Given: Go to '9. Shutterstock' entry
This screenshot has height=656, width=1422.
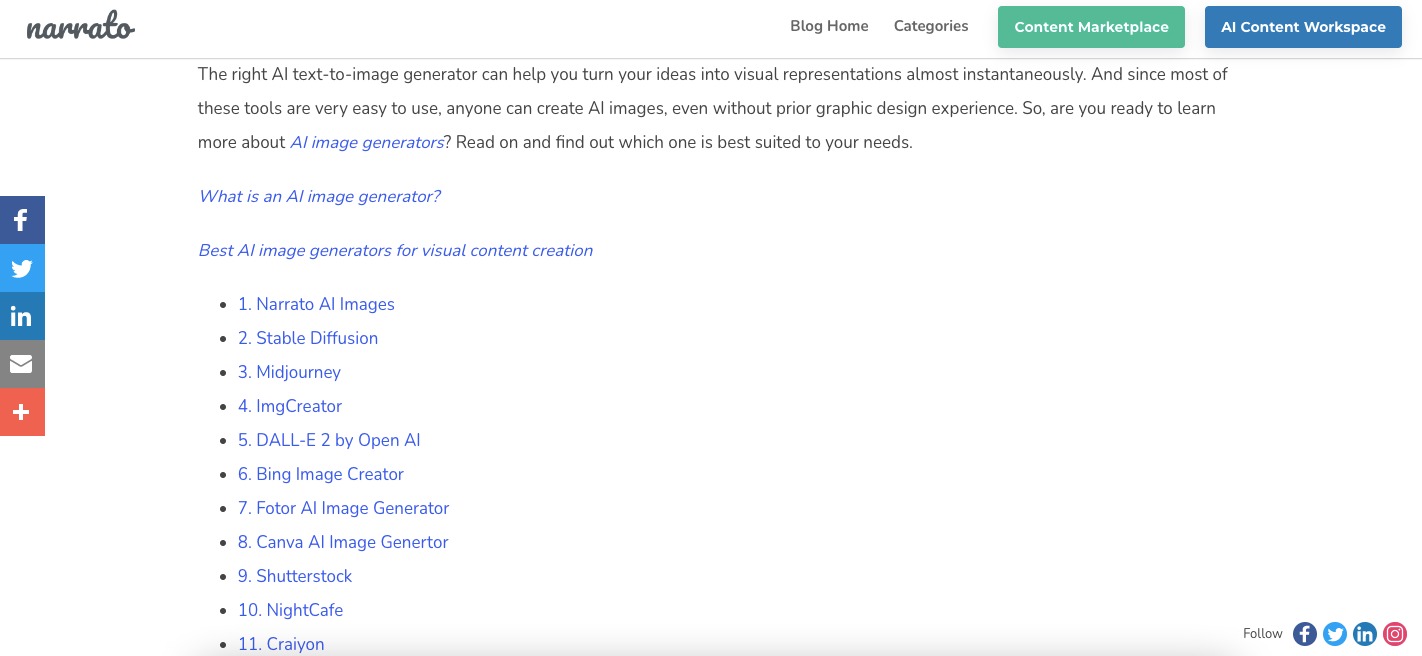Looking at the screenshot, I should click(x=295, y=576).
